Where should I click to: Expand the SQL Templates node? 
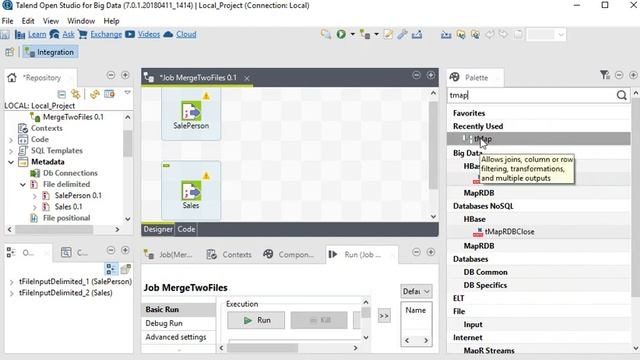coord(11,151)
